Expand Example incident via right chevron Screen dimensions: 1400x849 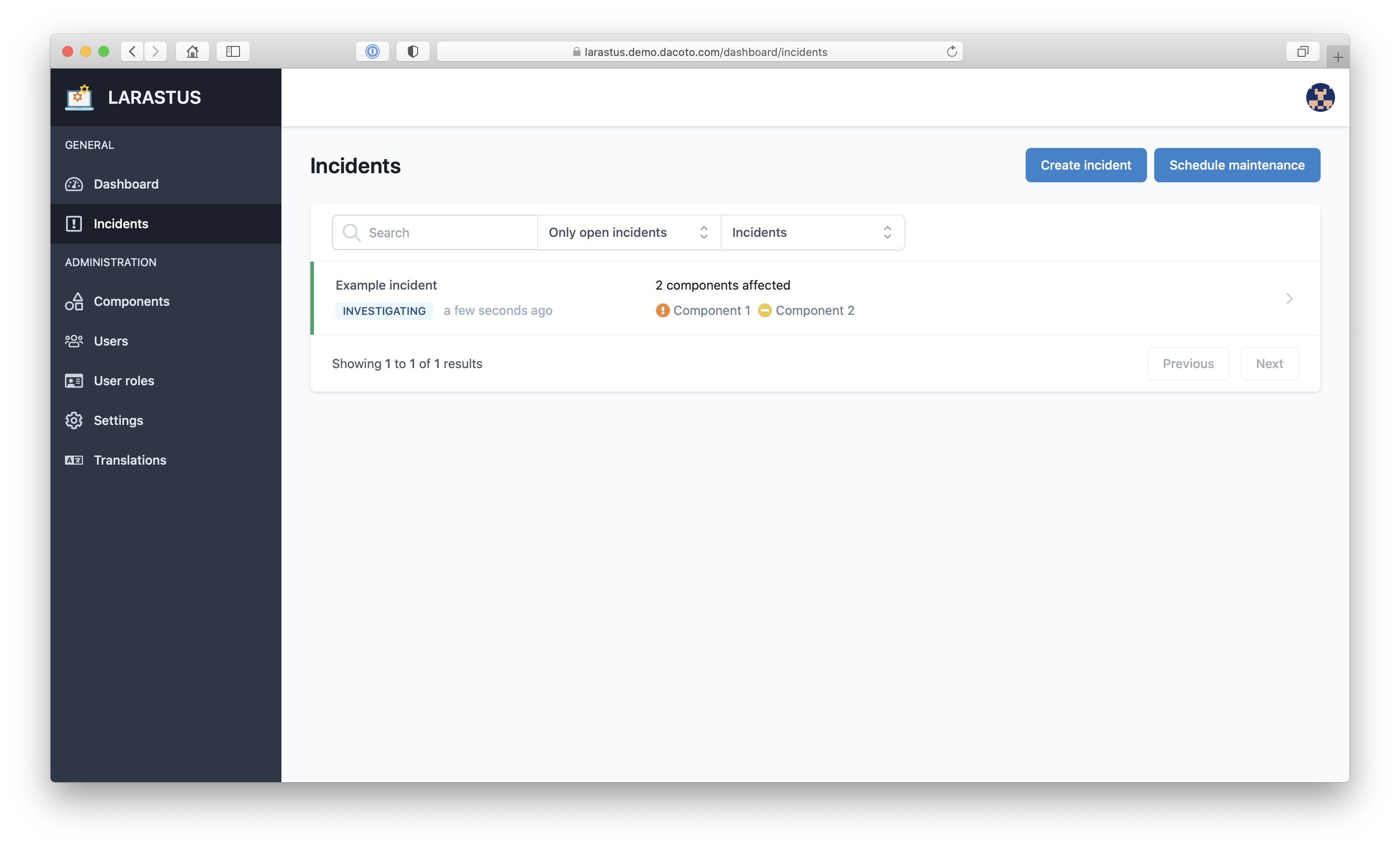pos(1289,298)
